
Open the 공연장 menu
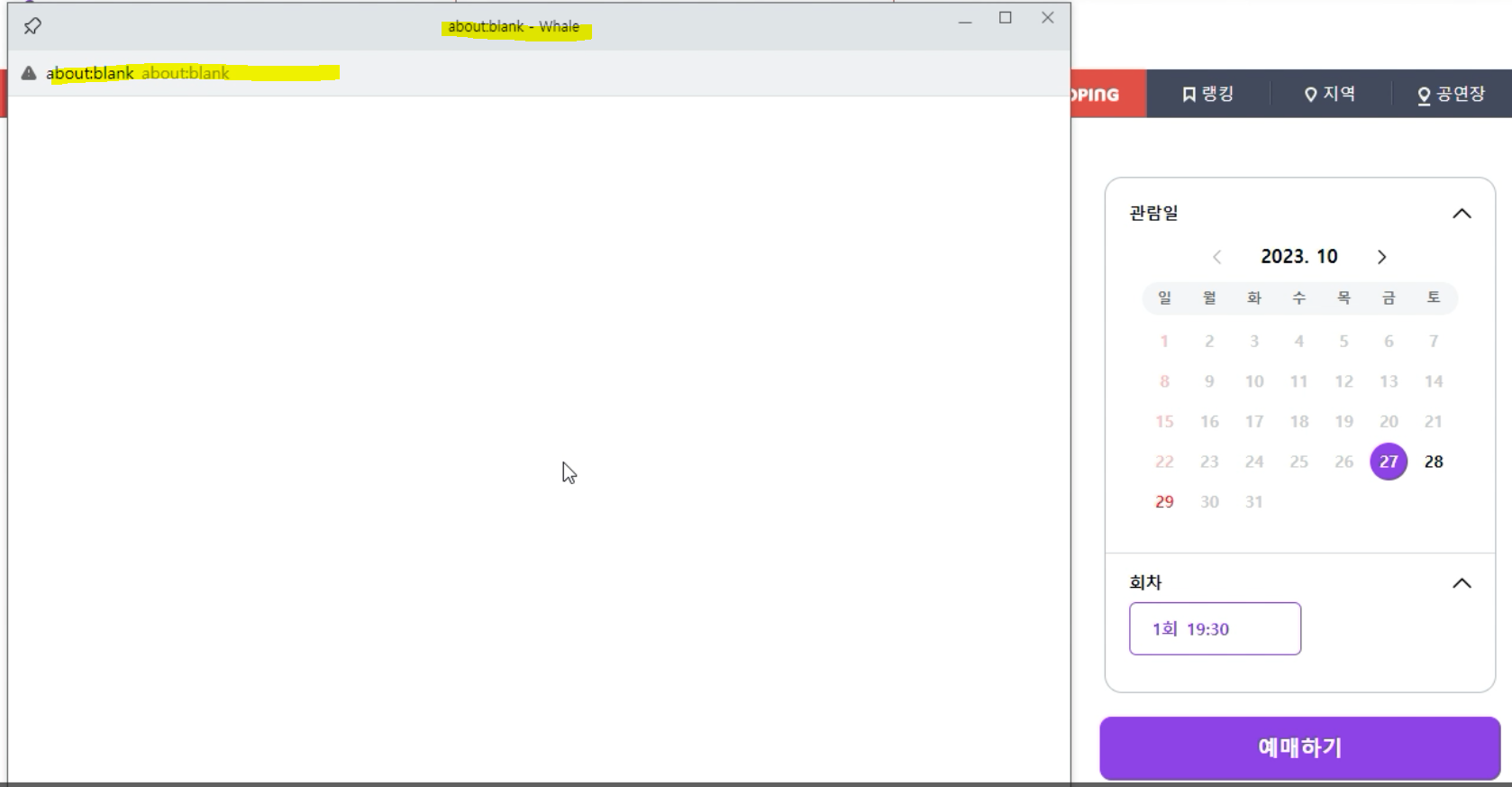[x=1451, y=94]
